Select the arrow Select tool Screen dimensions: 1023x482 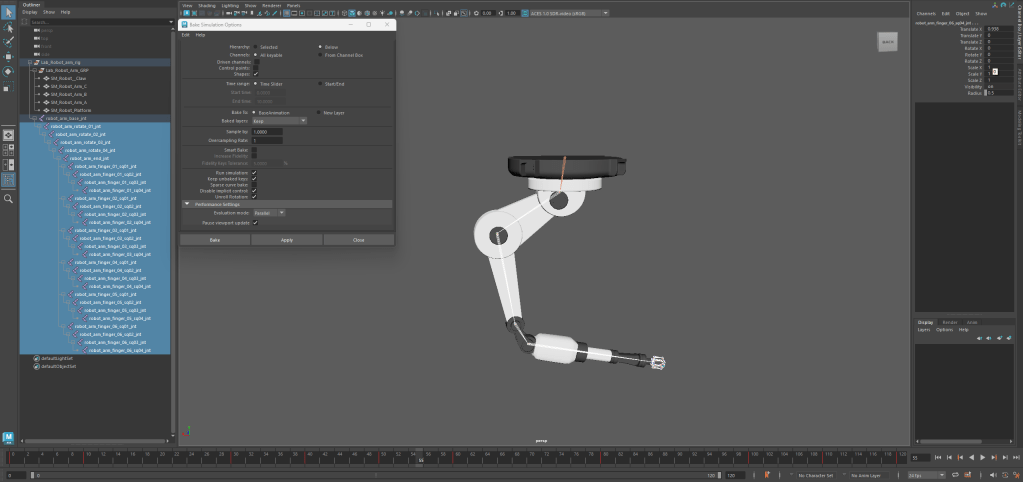point(8,12)
